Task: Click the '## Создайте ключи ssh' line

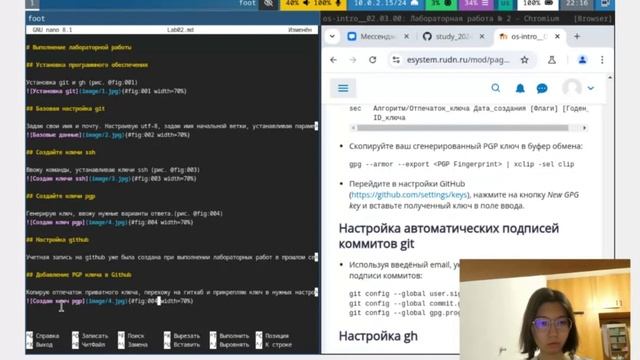Action: click(60, 152)
